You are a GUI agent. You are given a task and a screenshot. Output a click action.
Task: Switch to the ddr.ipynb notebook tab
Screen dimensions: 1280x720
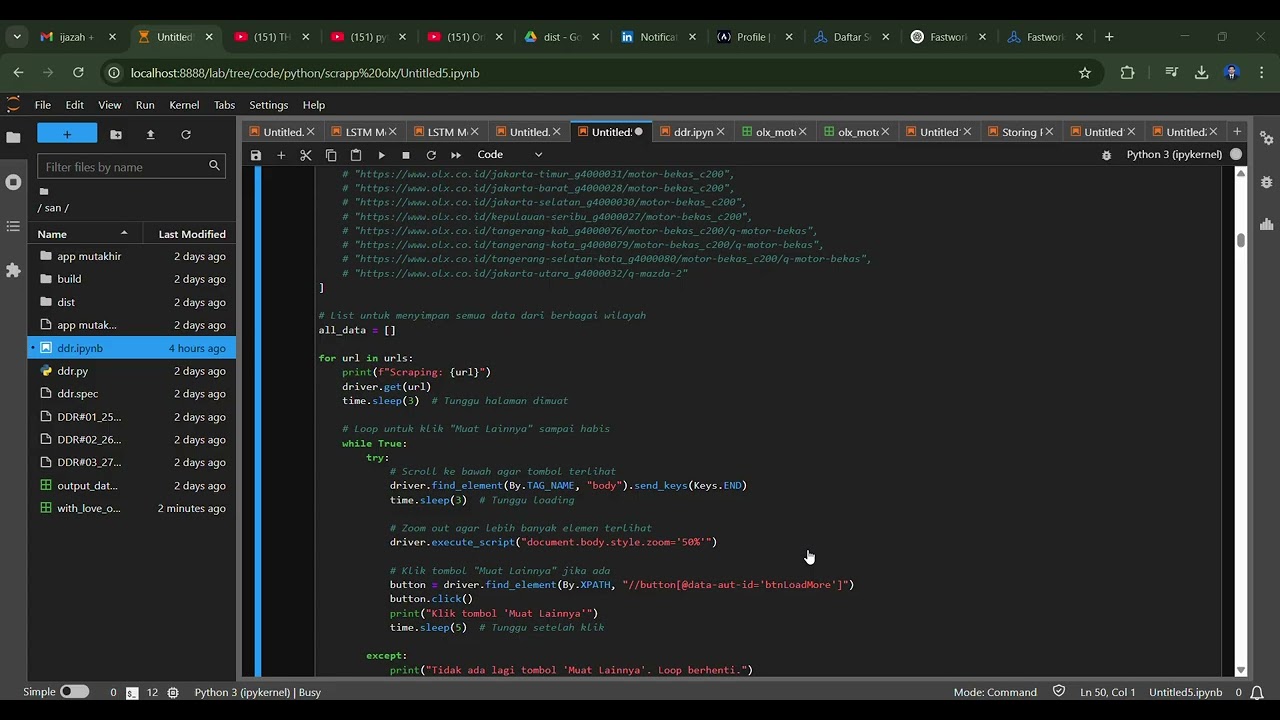click(x=693, y=132)
